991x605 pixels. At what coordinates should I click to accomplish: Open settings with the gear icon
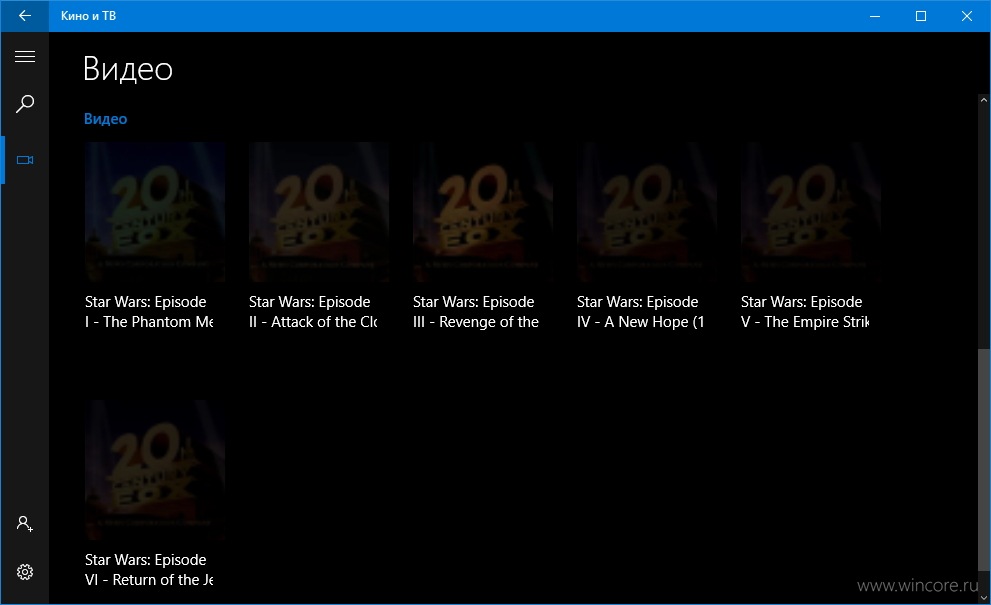(x=25, y=572)
